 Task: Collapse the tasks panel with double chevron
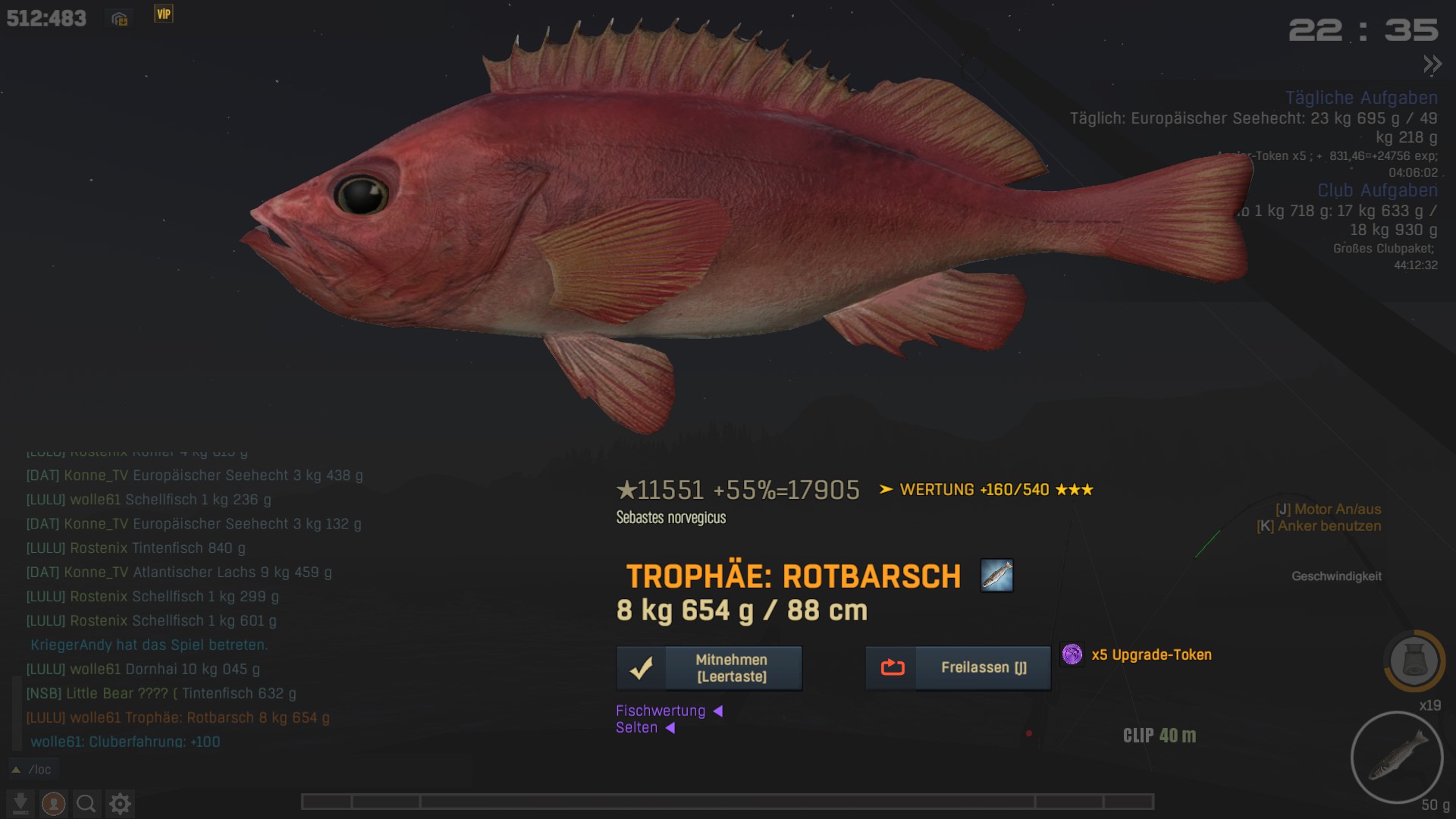click(1432, 64)
